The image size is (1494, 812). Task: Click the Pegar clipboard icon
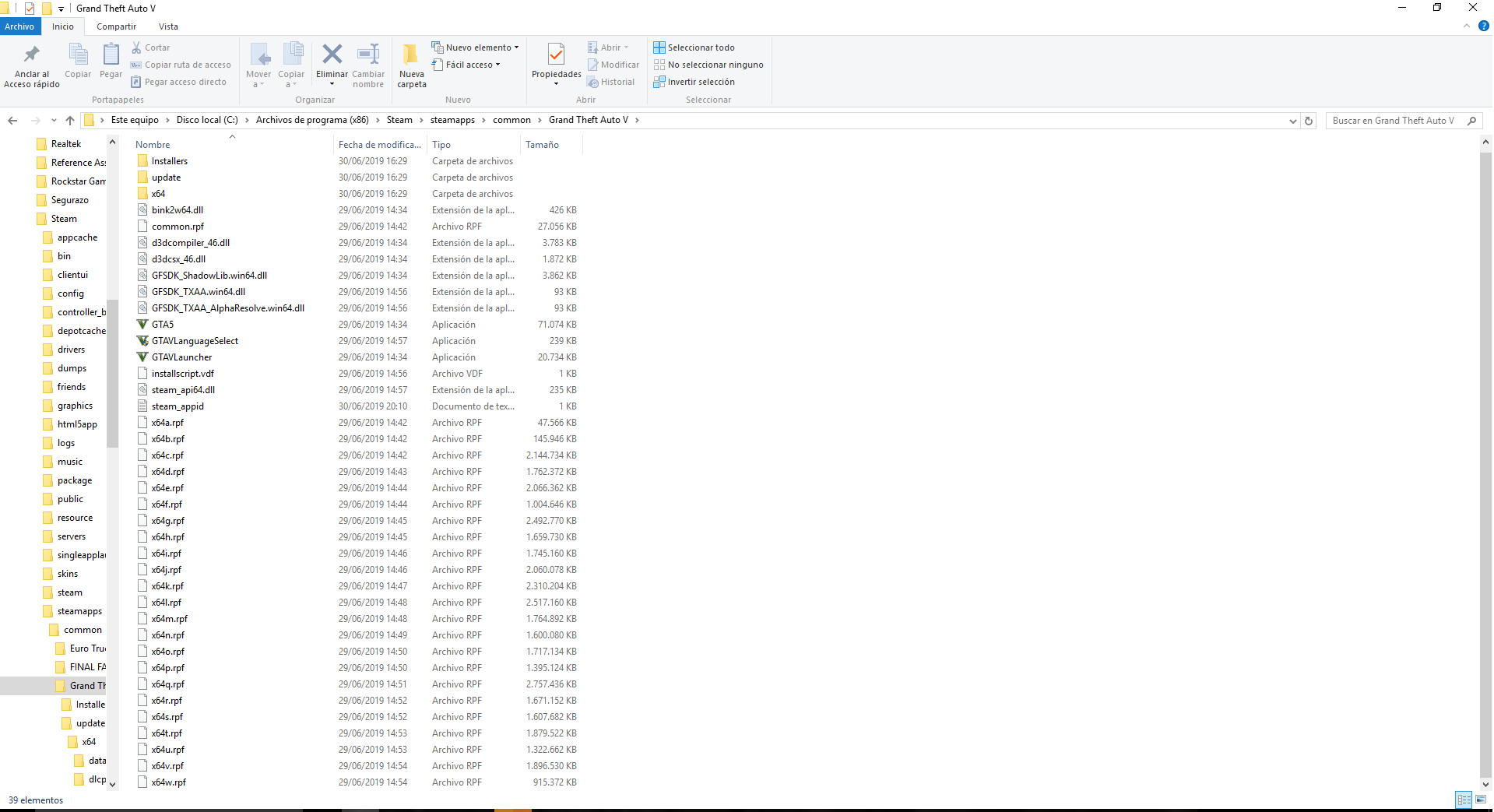coord(111,54)
